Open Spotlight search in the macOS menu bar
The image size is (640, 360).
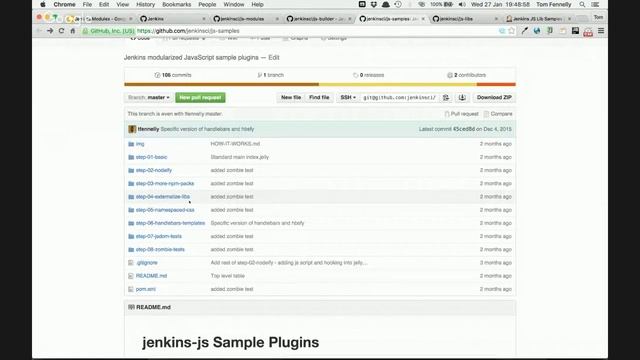point(582,4)
